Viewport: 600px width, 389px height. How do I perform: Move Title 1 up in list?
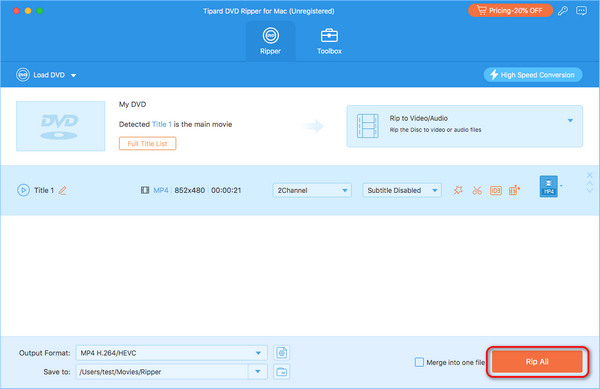point(589,183)
